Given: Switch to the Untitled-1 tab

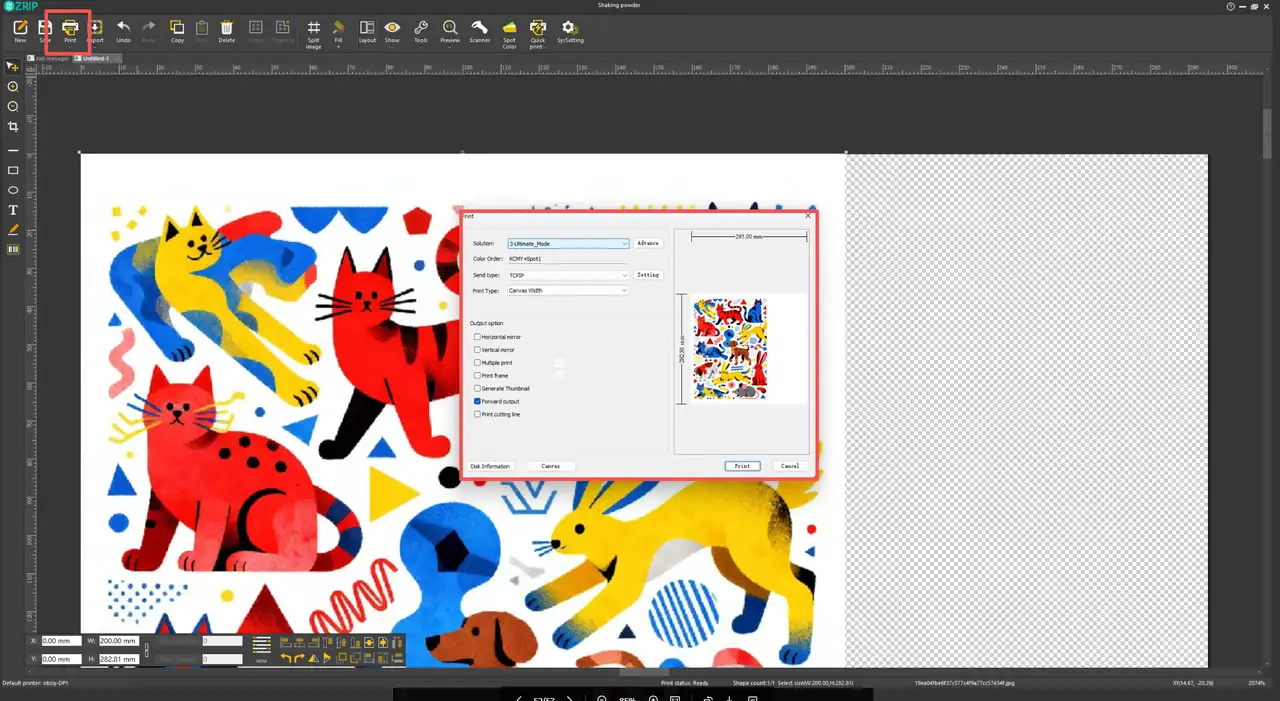Looking at the screenshot, I should [x=96, y=58].
